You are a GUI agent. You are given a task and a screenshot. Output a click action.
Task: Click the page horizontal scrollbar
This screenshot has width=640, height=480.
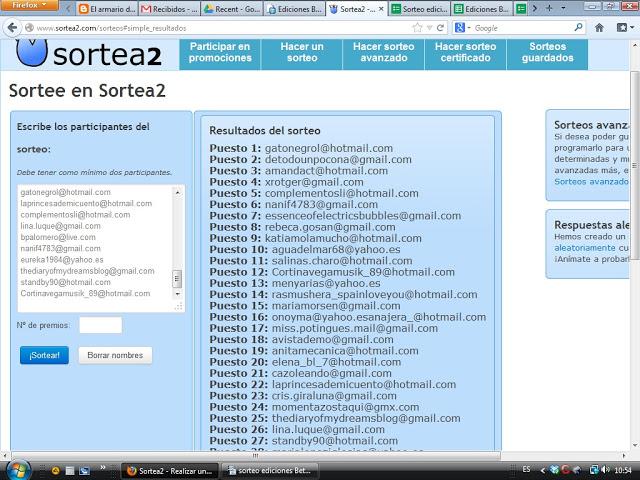point(256,456)
